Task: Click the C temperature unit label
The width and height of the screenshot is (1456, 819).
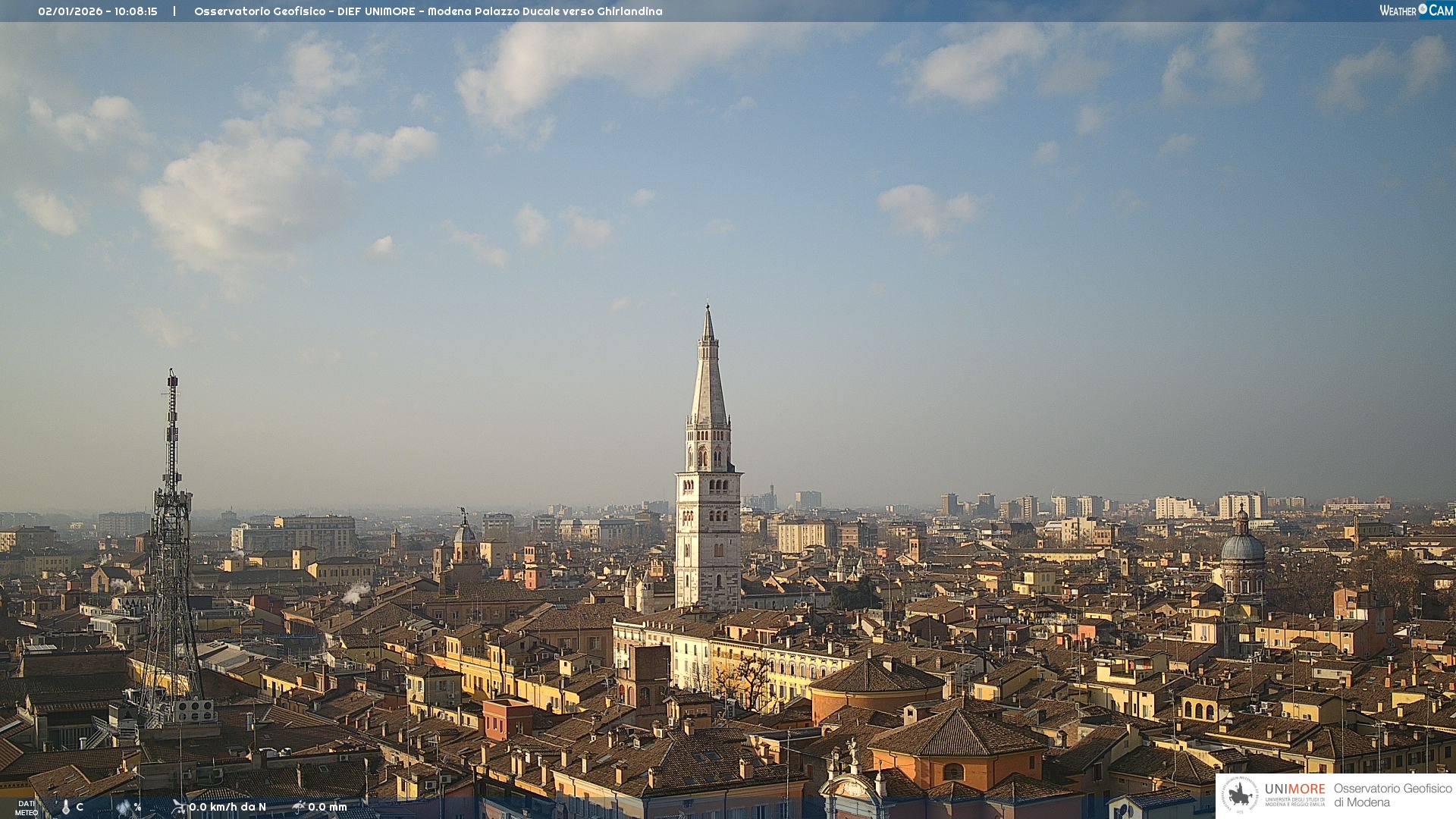Action: pyautogui.click(x=80, y=807)
